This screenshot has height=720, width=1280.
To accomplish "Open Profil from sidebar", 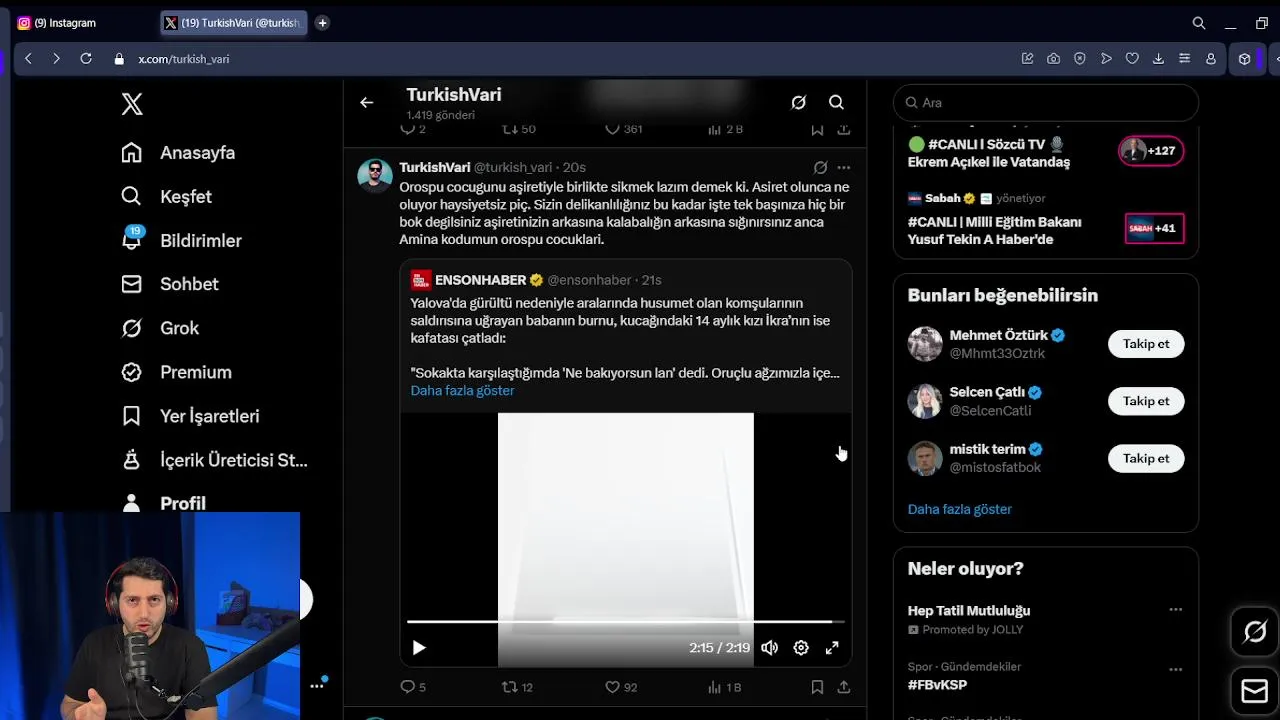I will 163,503.
